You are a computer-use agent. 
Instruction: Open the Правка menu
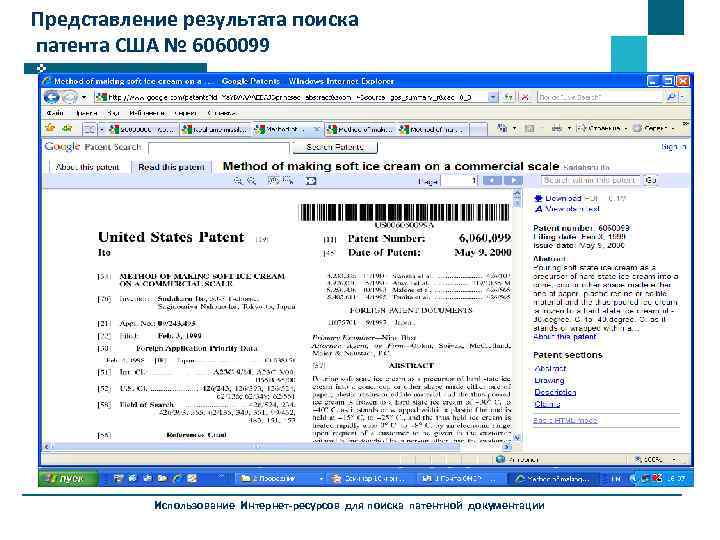click(86, 113)
